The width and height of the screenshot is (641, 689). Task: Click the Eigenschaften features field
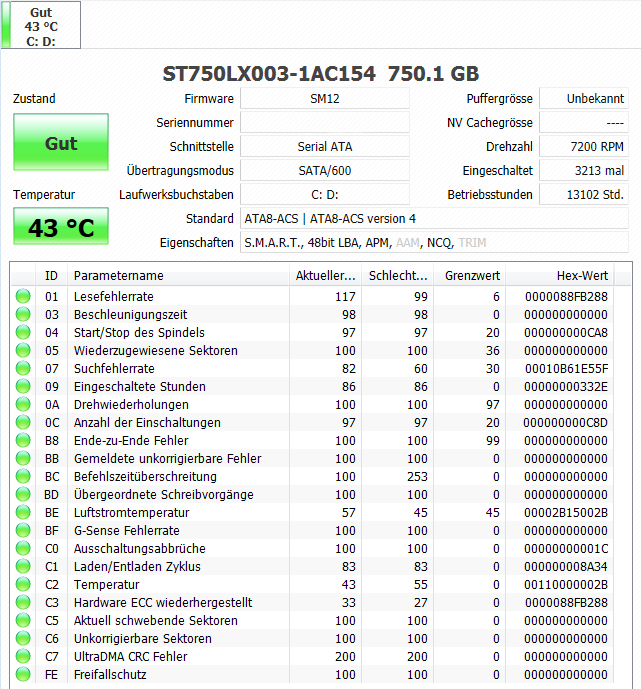pos(434,243)
